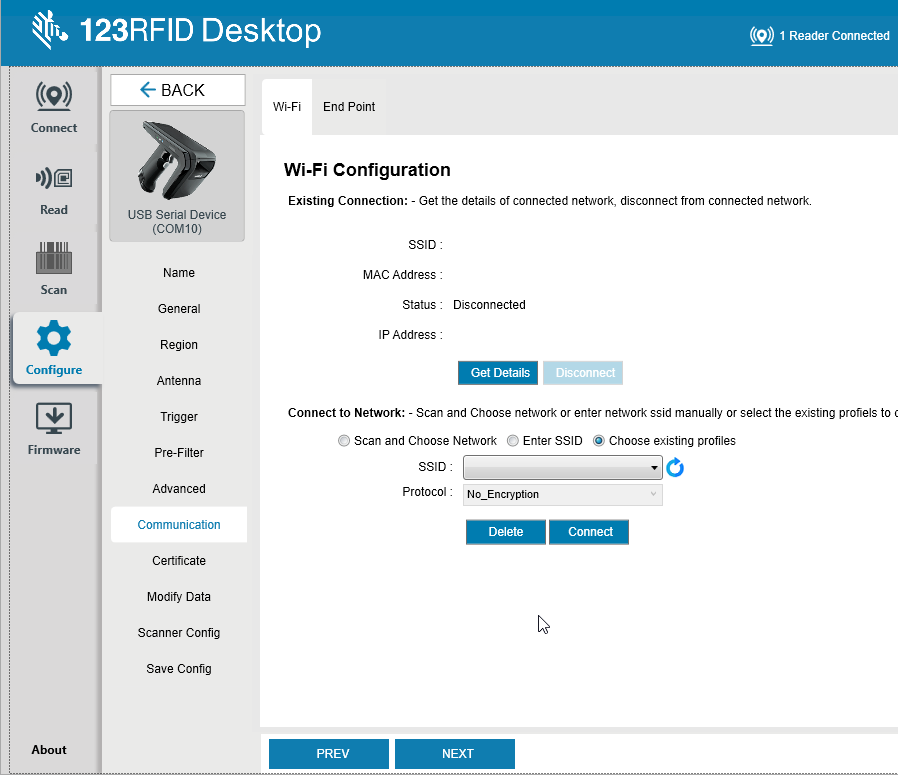Expand the SSID dropdown list
This screenshot has height=775, width=898.
(x=562, y=467)
